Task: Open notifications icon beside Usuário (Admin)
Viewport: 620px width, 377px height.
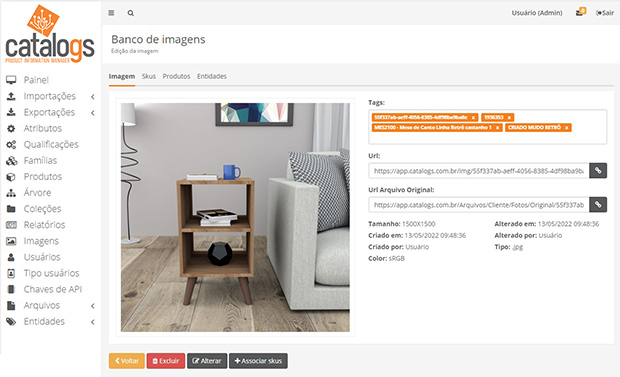Action: point(580,12)
